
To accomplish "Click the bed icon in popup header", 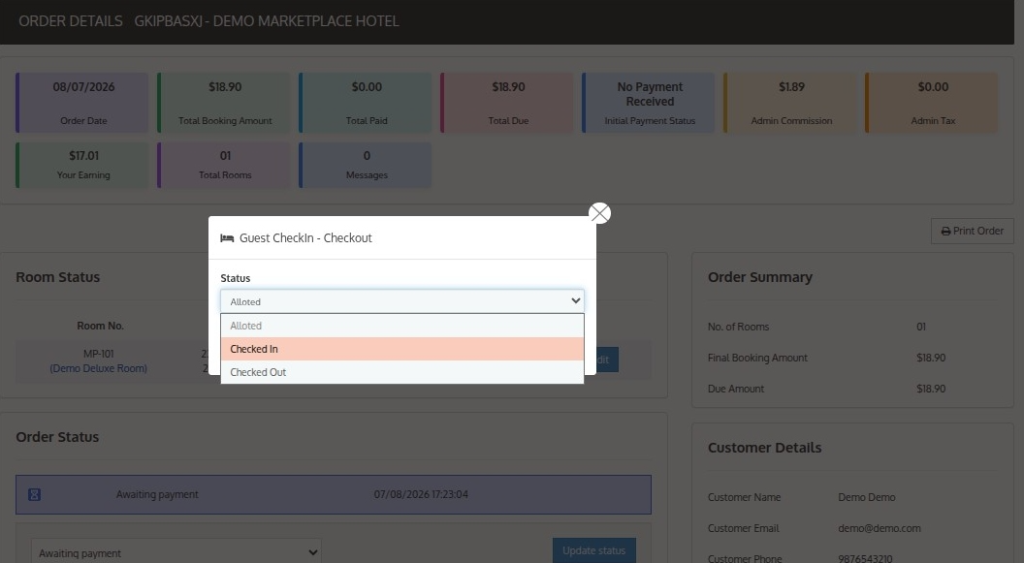I will (x=227, y=238).
